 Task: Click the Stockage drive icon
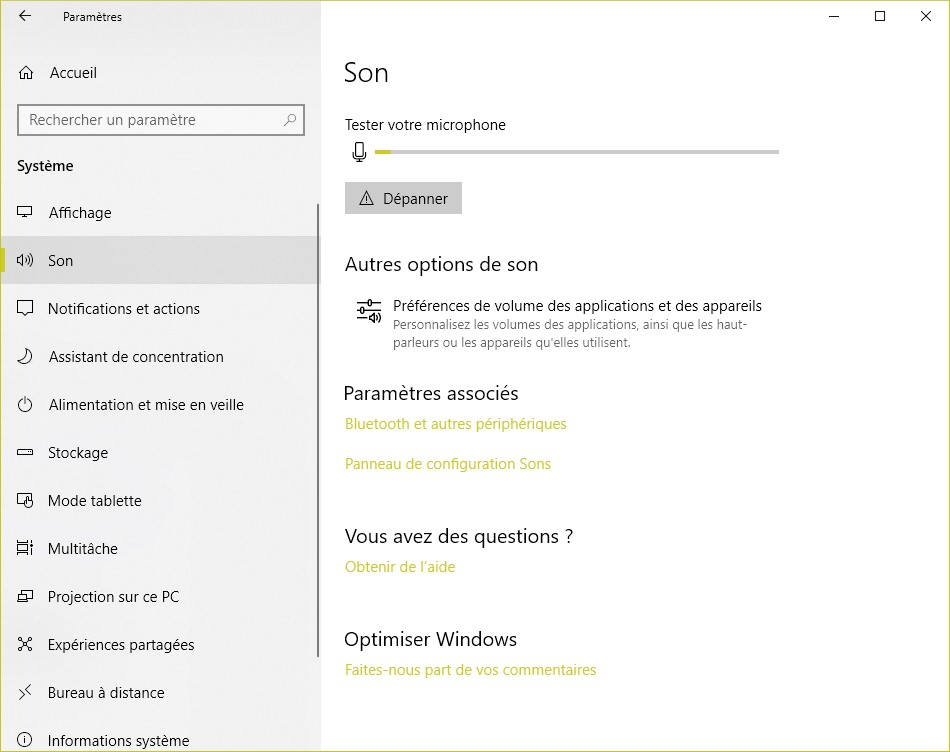pos(26,453)
